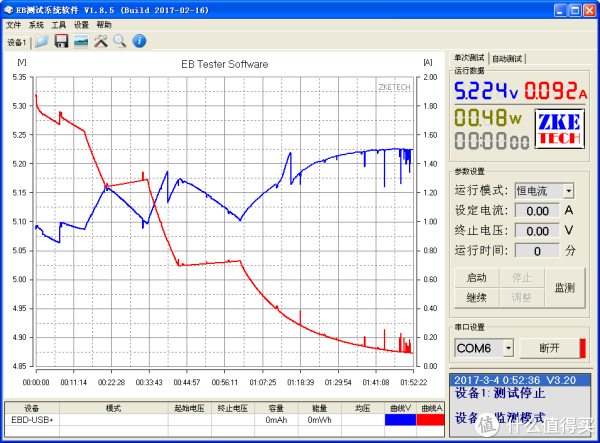Show the blue info icon
This screenshot has width=600, height=443.
[139, 41]
